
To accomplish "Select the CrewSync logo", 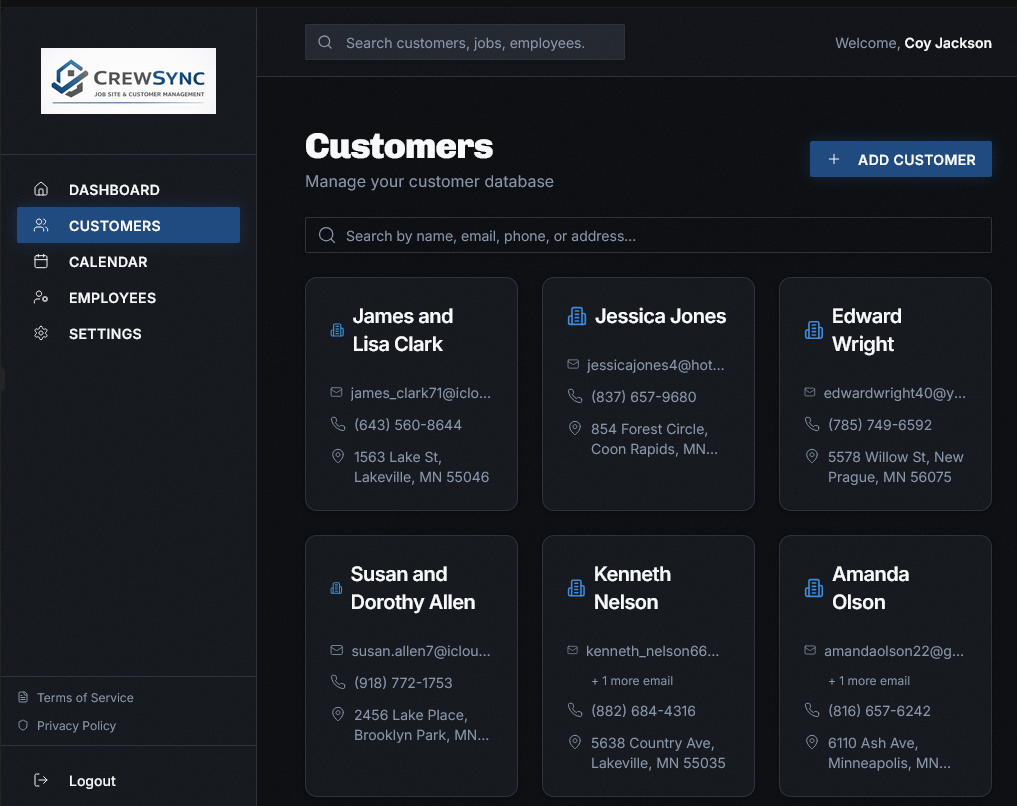I will 128,80.
